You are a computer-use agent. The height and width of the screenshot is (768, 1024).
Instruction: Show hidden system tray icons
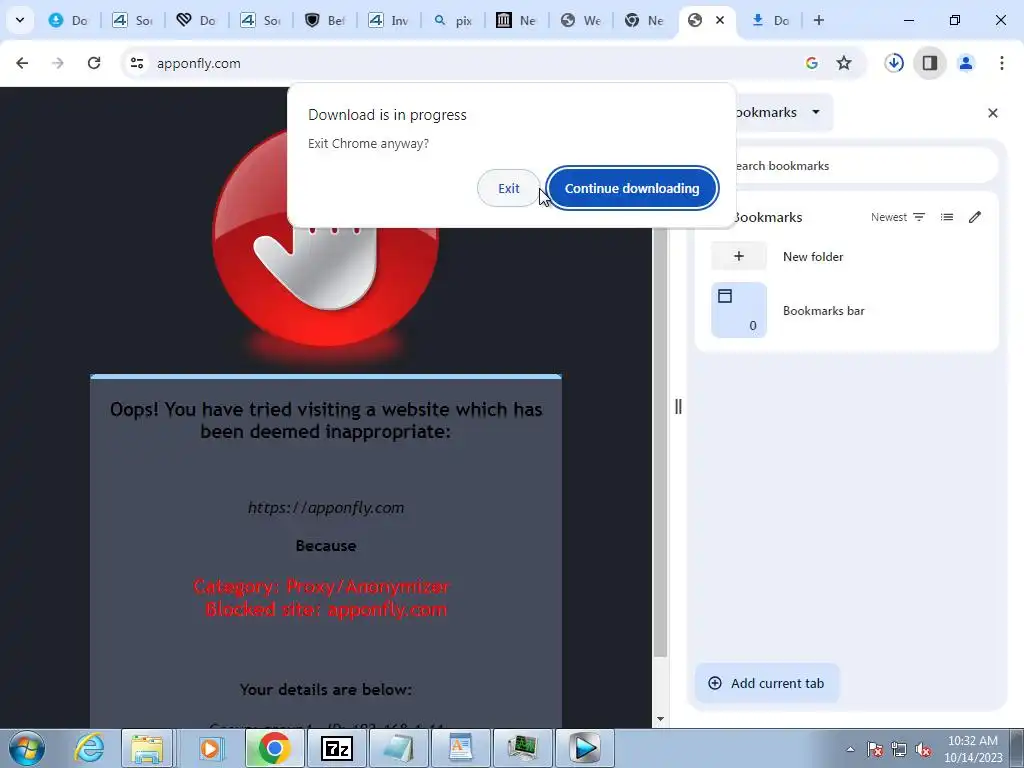(850, 749)
